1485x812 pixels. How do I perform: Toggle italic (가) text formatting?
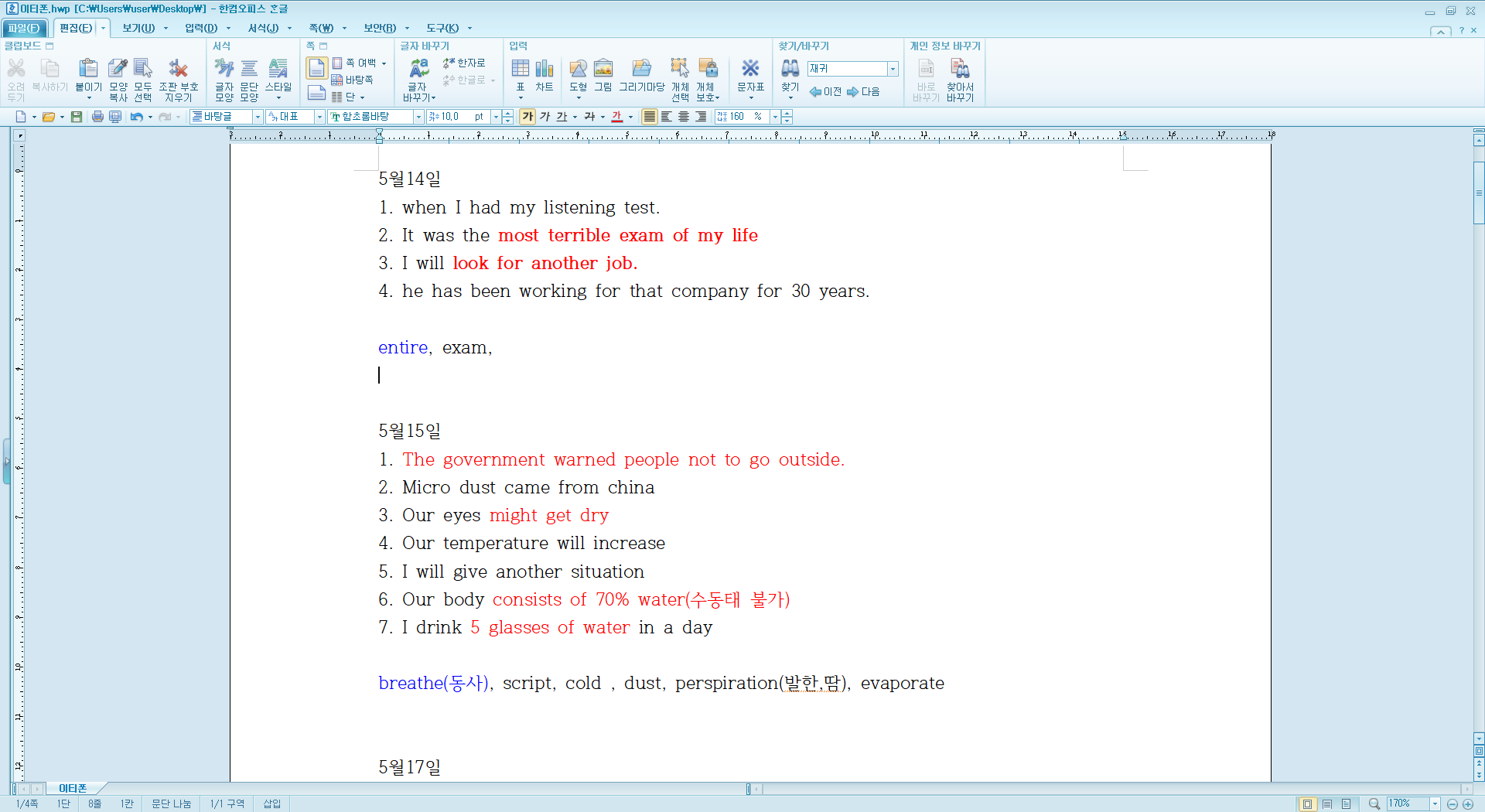[544, 117]
